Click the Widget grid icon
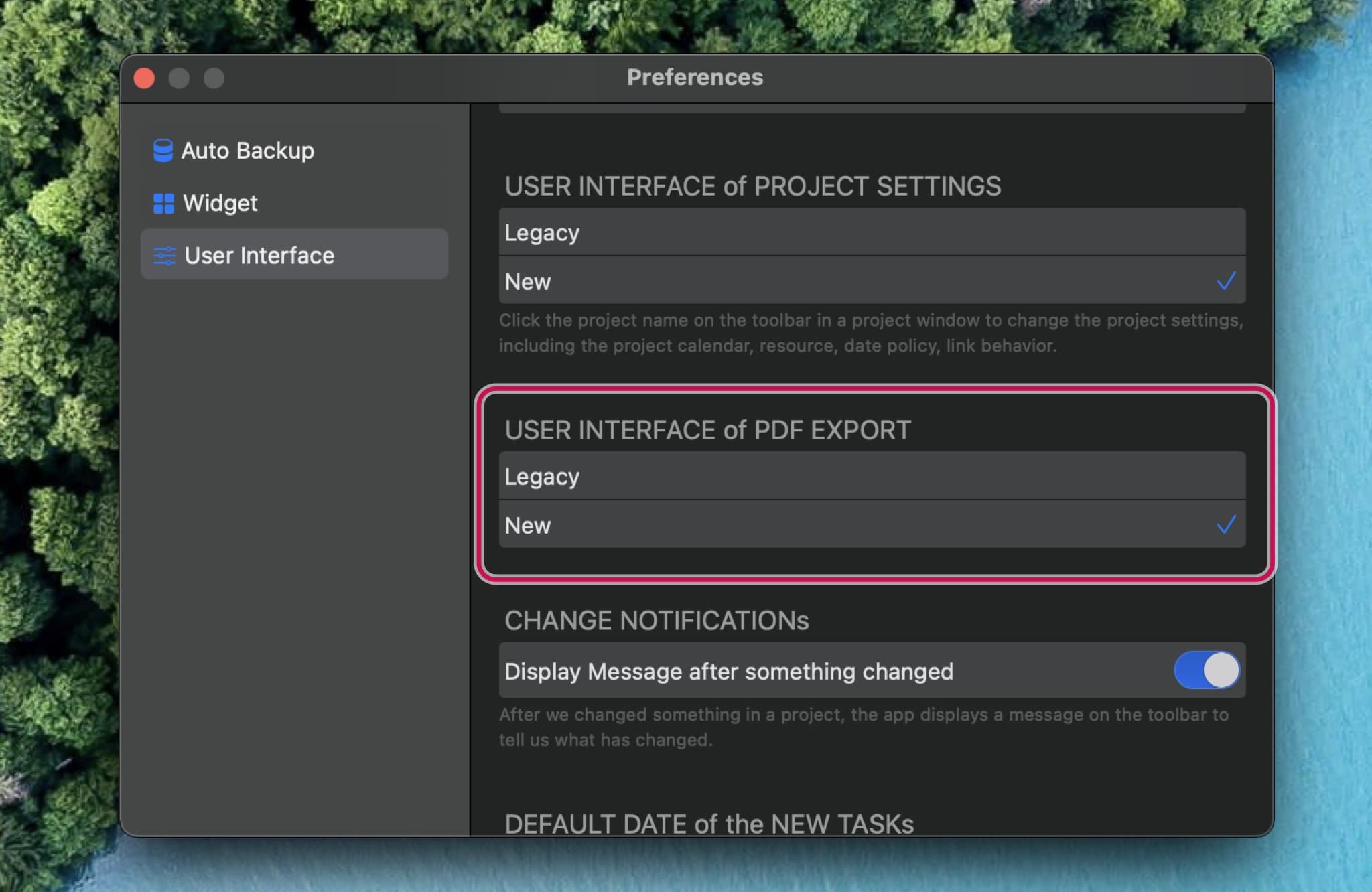Viewport: 1372px width, 892px height. click(163, 204)
